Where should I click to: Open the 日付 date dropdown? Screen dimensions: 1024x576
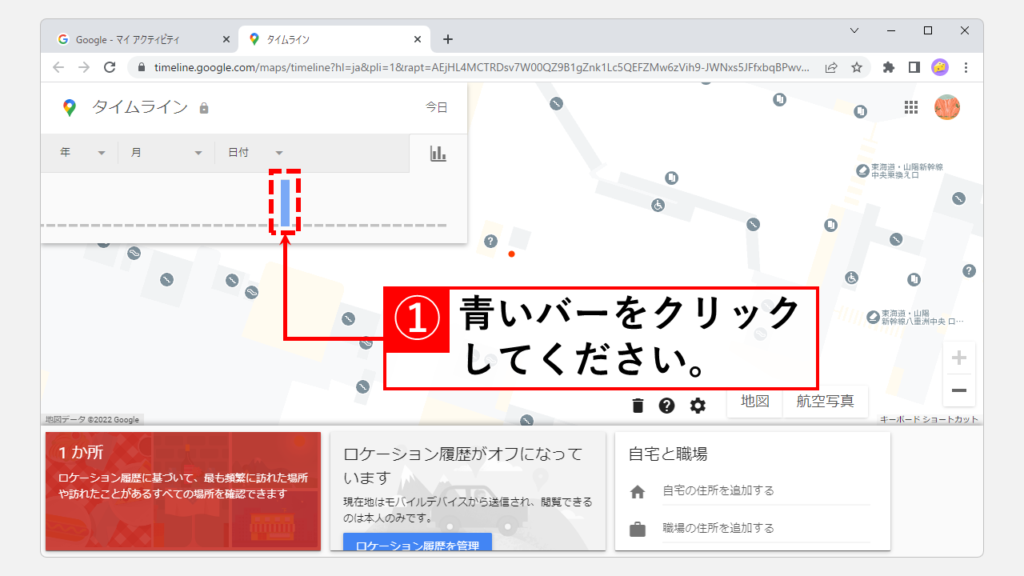tap(255, 153)
